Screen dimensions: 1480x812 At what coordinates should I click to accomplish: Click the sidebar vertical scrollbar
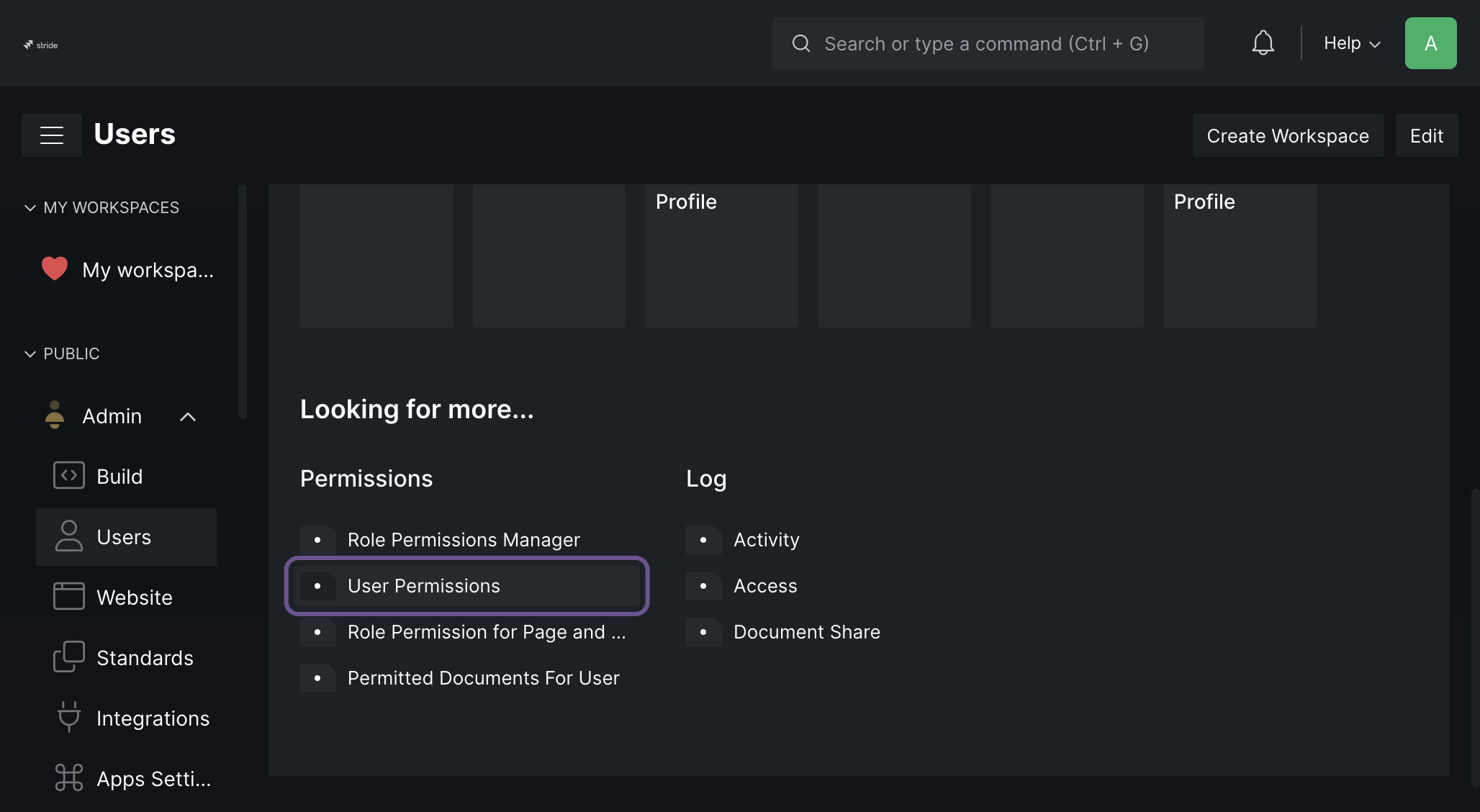[x=243, y=301]
